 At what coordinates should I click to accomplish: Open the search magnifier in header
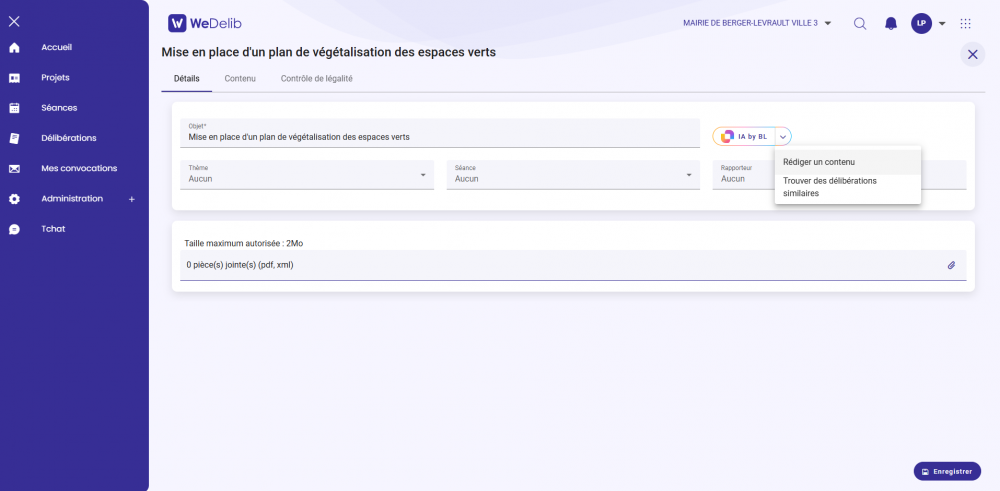[860, 24]
